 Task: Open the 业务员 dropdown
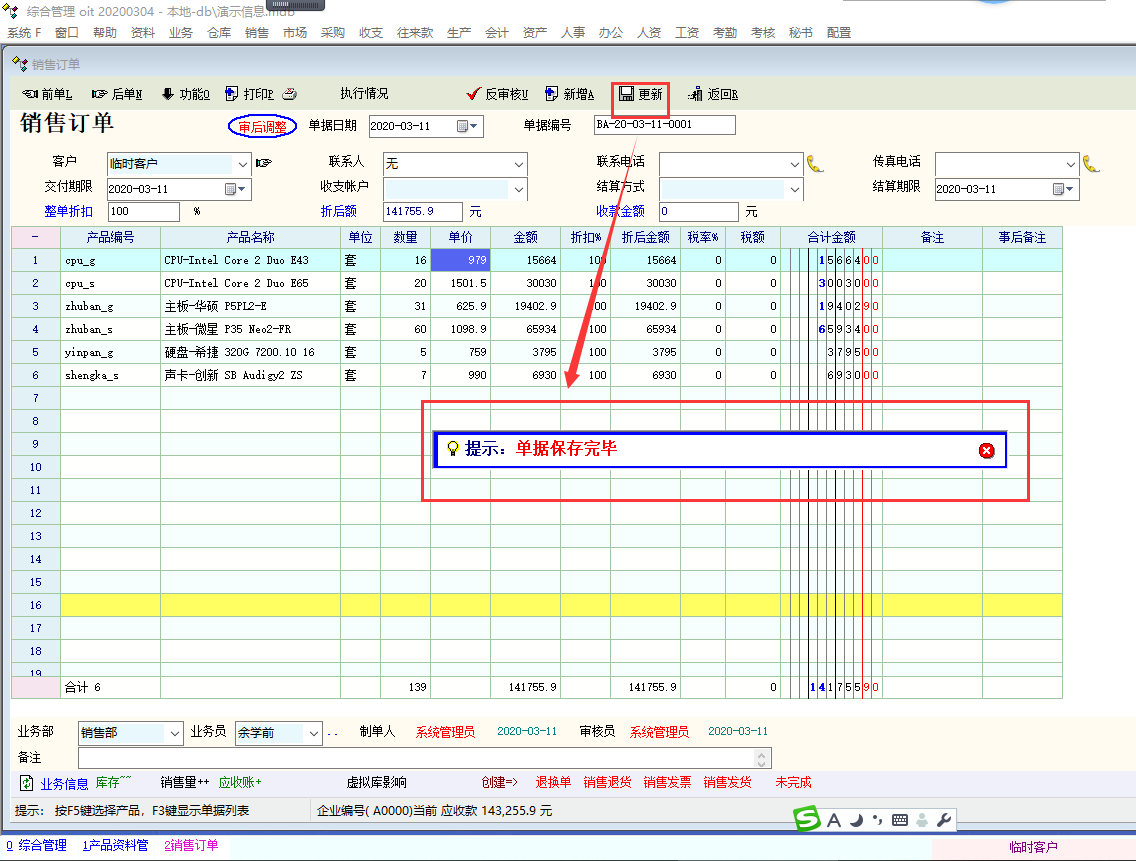pyautogui.click(x=313, y=733)
